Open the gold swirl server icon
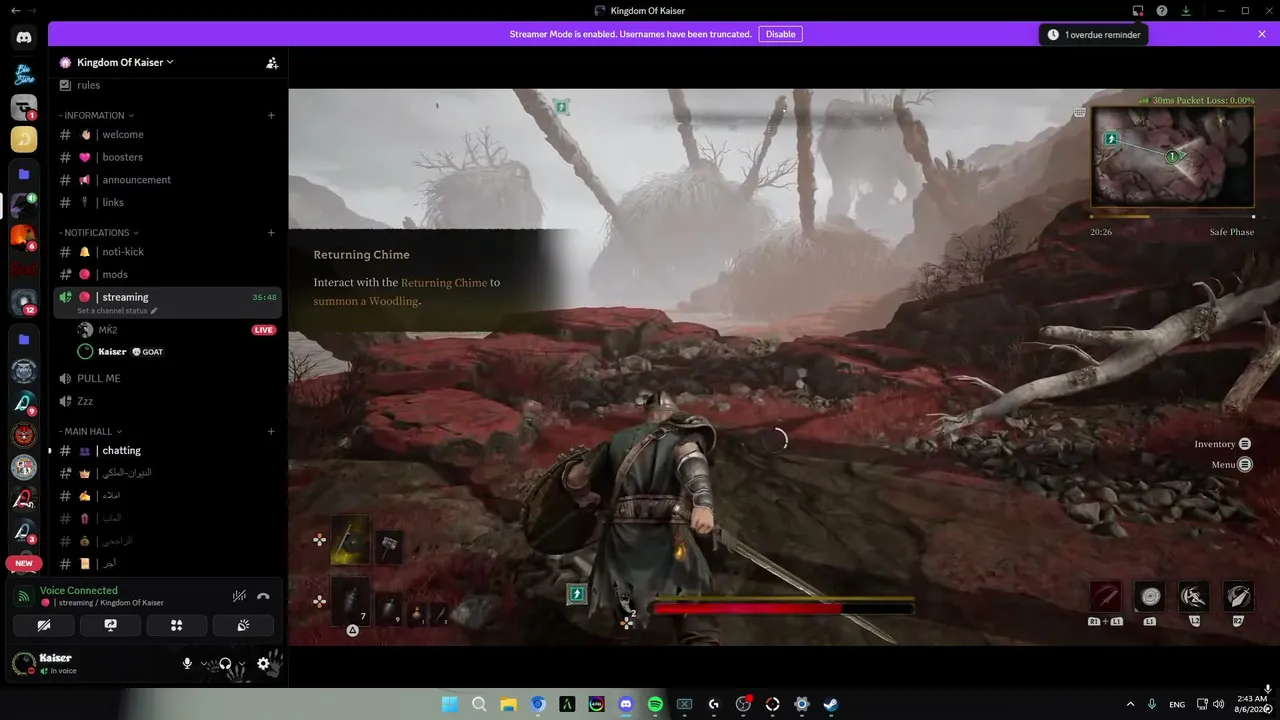The height and width of the screenshot is (720, 1280). (24, 140)
